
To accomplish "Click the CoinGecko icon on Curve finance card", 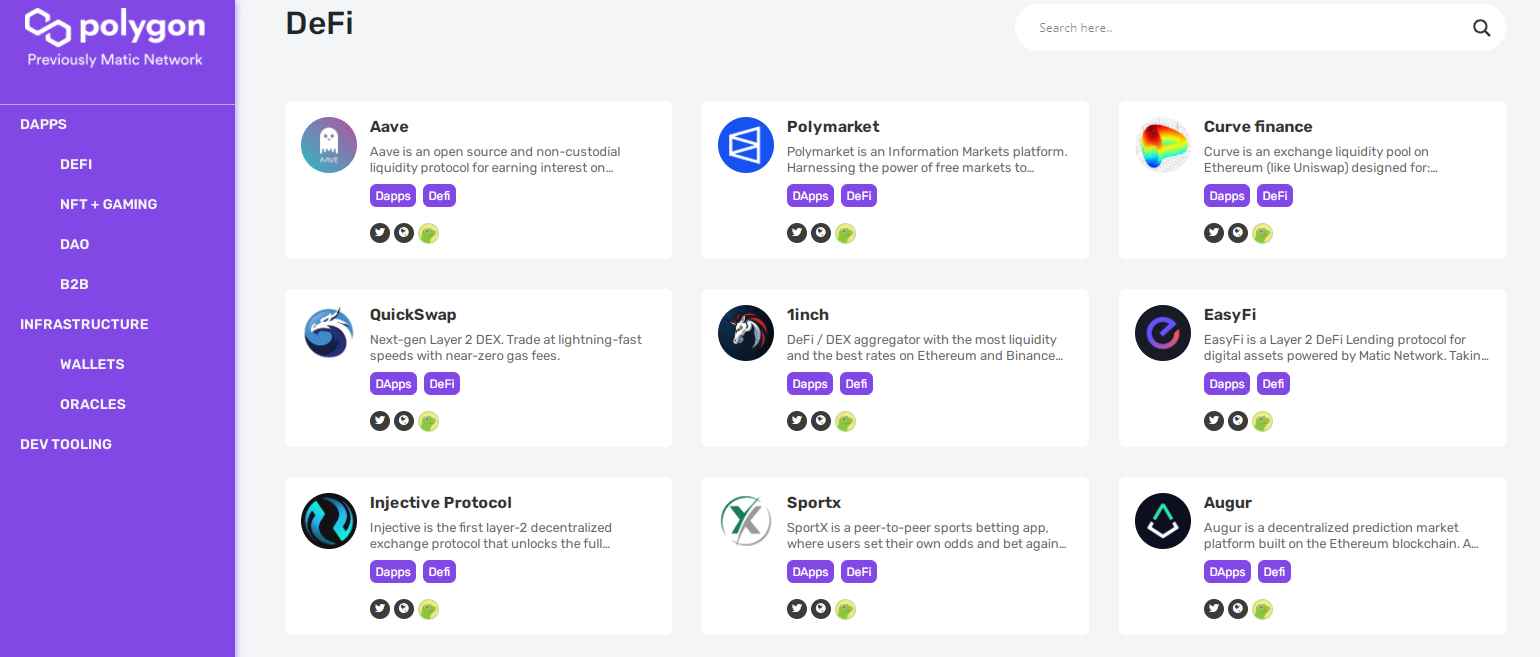I will click(x=1263, y=234).
